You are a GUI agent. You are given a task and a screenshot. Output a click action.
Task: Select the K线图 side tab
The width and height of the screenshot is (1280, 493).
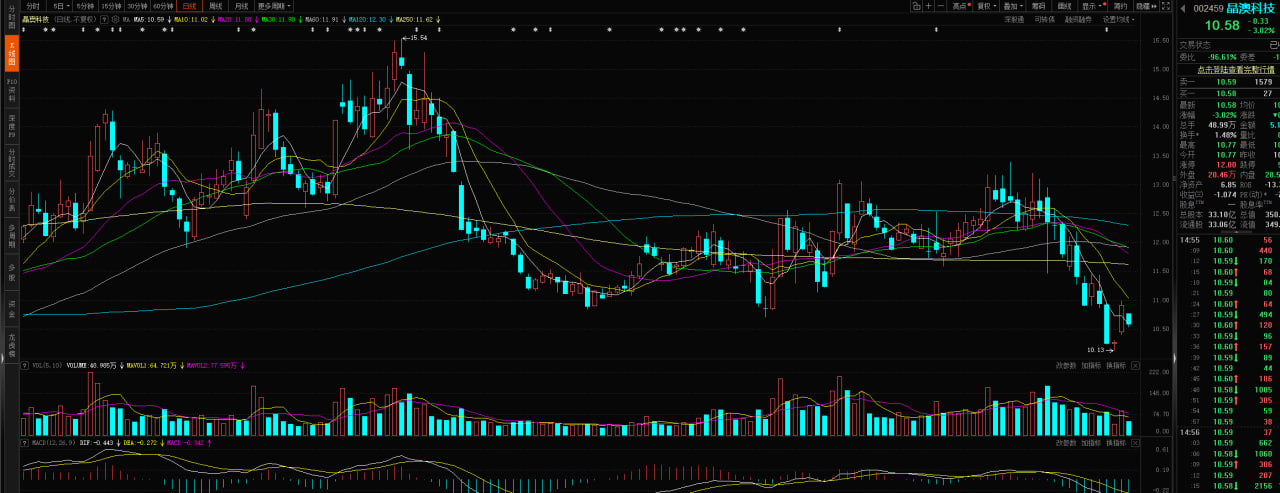coord(12,55)
